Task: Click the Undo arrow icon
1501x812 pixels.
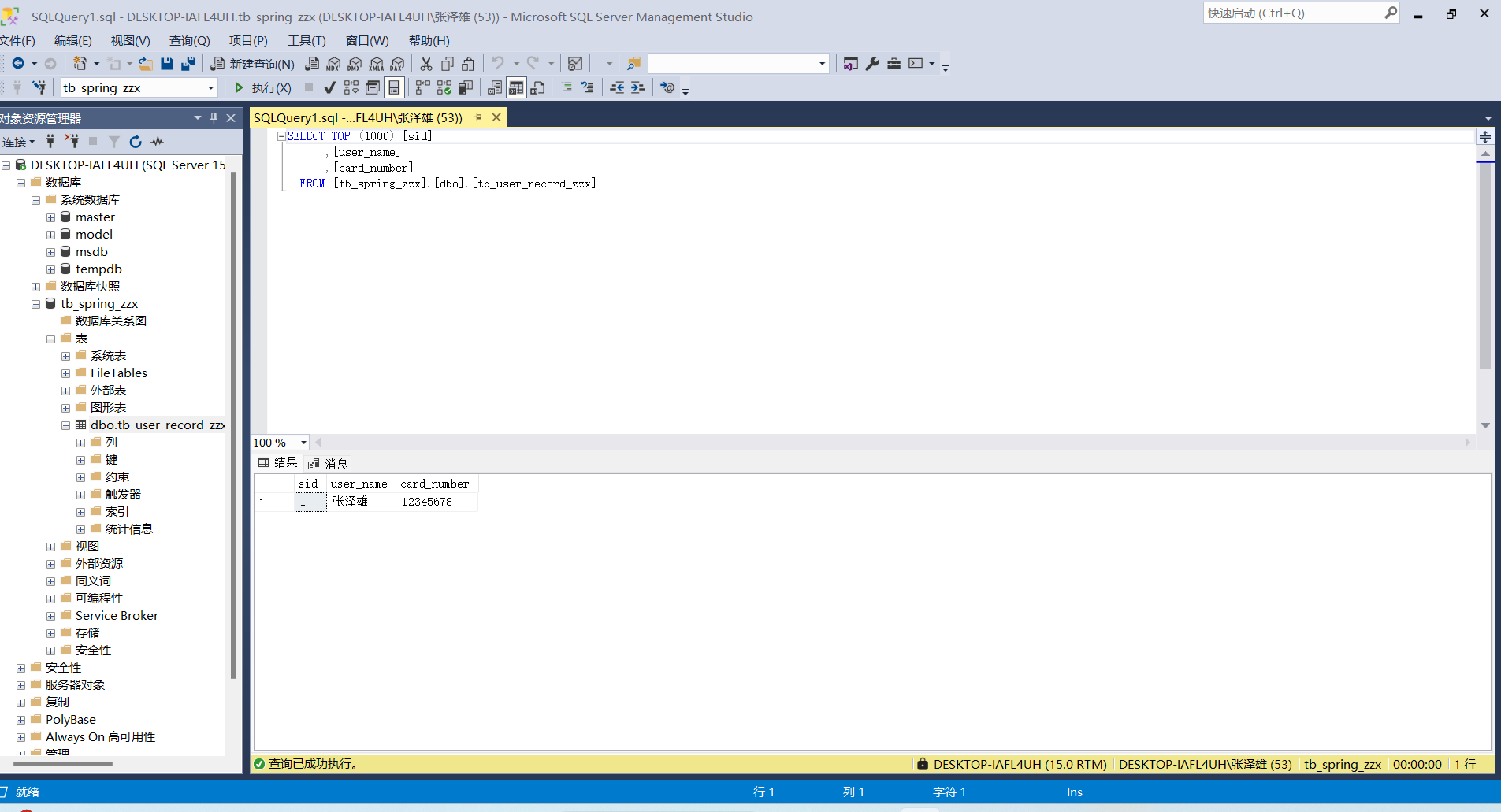Action: click(498, 64)
